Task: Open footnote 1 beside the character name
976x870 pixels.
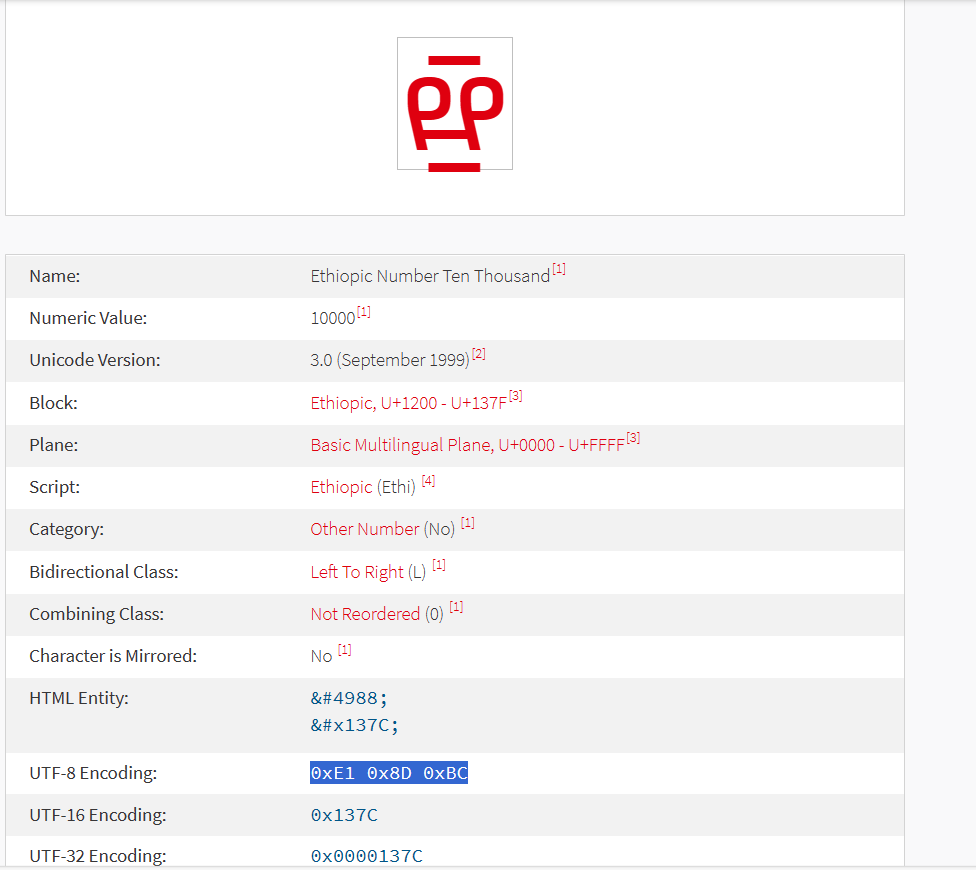Action: click(x=559, y=270)
